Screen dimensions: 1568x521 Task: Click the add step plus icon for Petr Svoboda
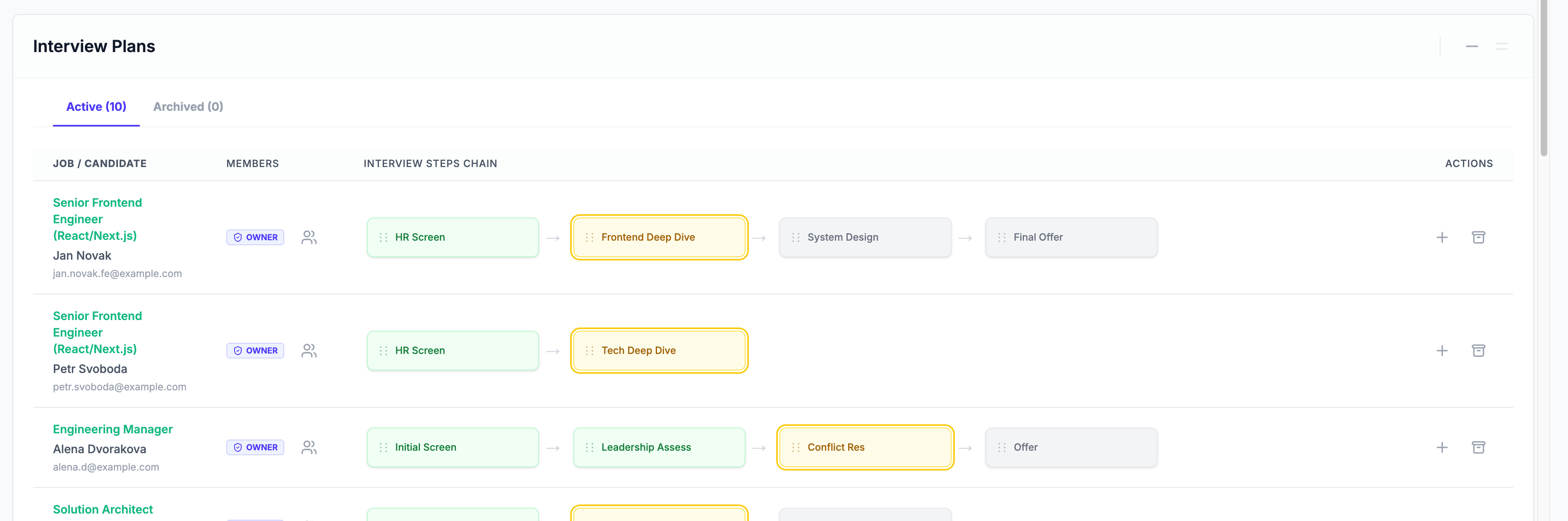(x=1441, y=351)
